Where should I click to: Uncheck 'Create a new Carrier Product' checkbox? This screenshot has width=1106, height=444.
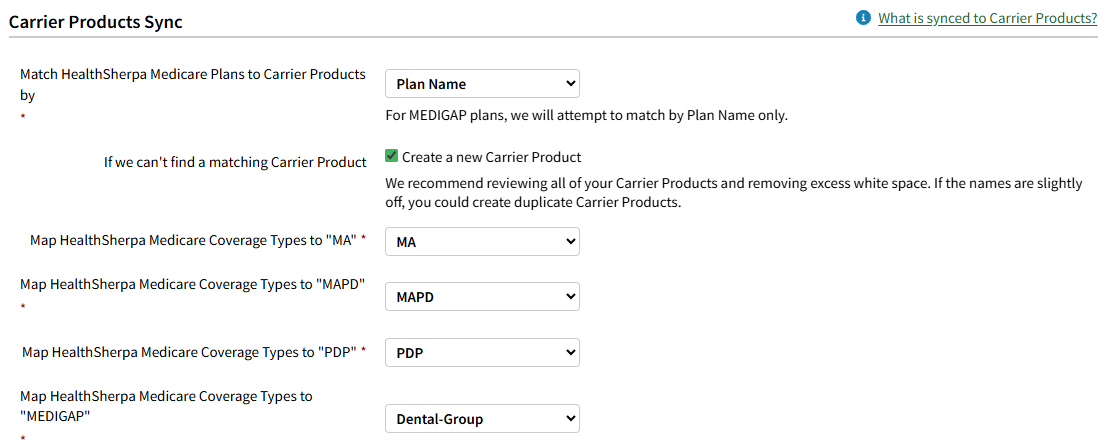coord(391,156)
